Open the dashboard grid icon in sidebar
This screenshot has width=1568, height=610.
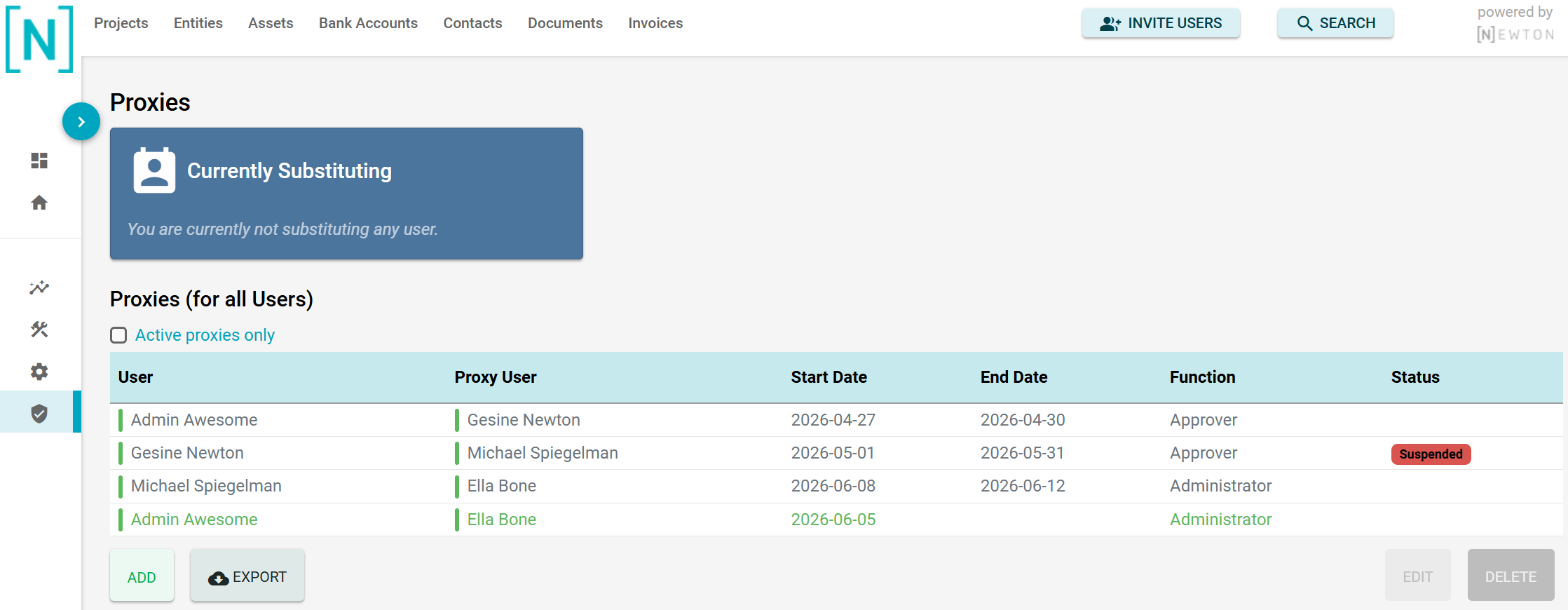[x=39, y=161]
